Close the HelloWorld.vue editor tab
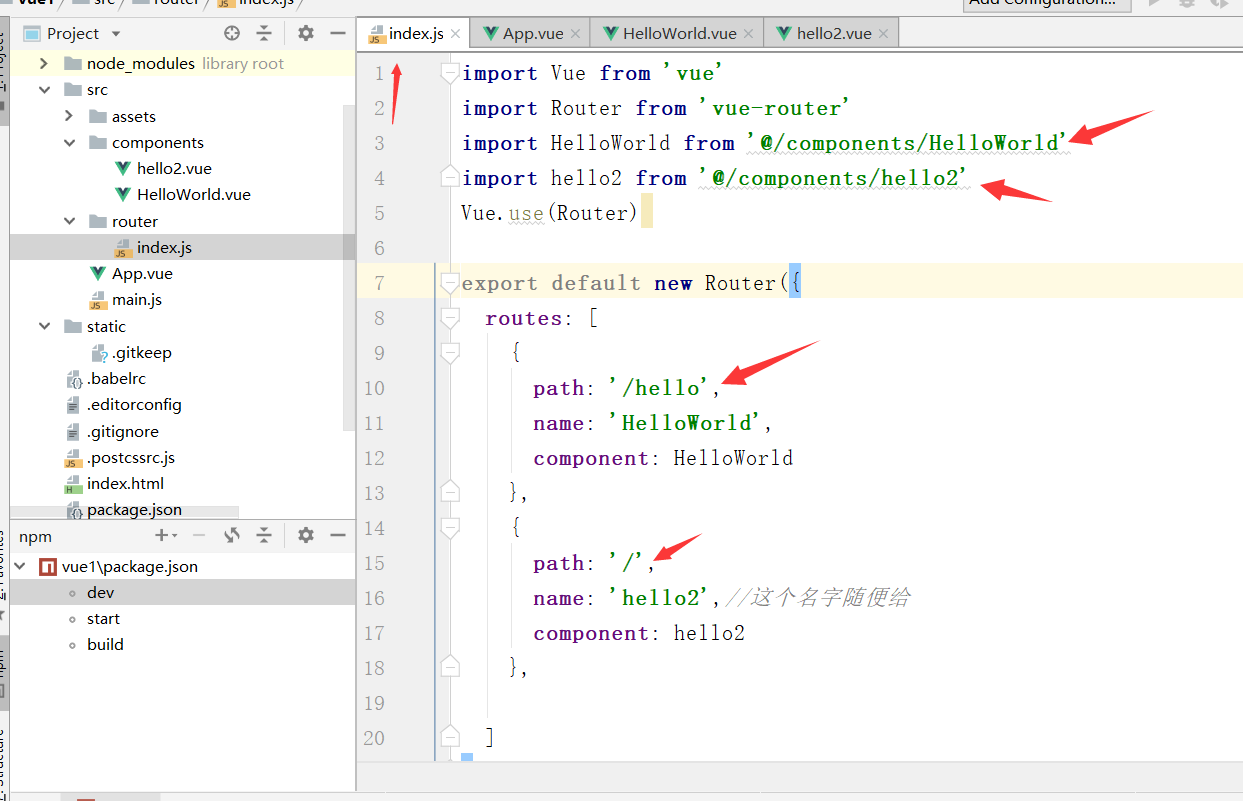This screenshot has width=1243, height=801. (x=750, y=34)
